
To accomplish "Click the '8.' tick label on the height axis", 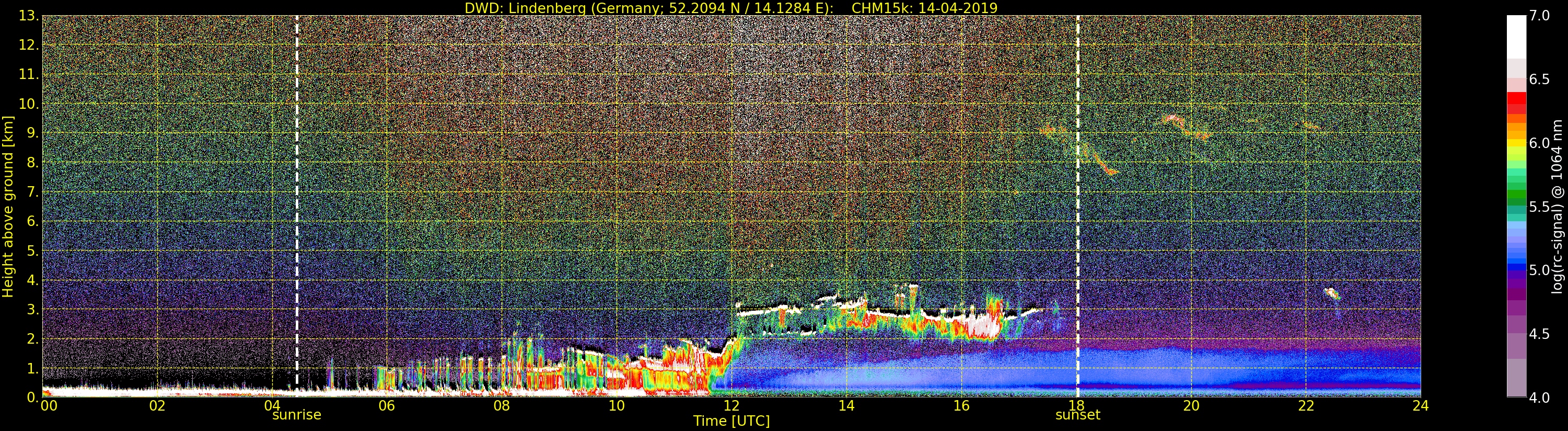I will (x=33, y=163).
